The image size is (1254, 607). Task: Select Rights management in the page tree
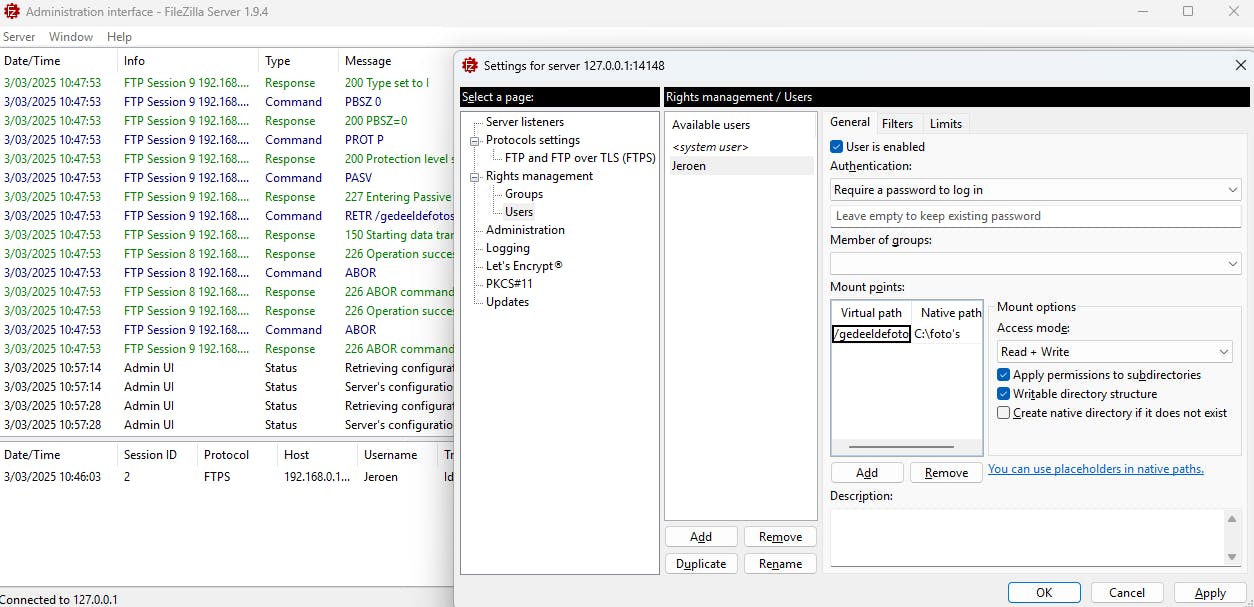(539, 176)
